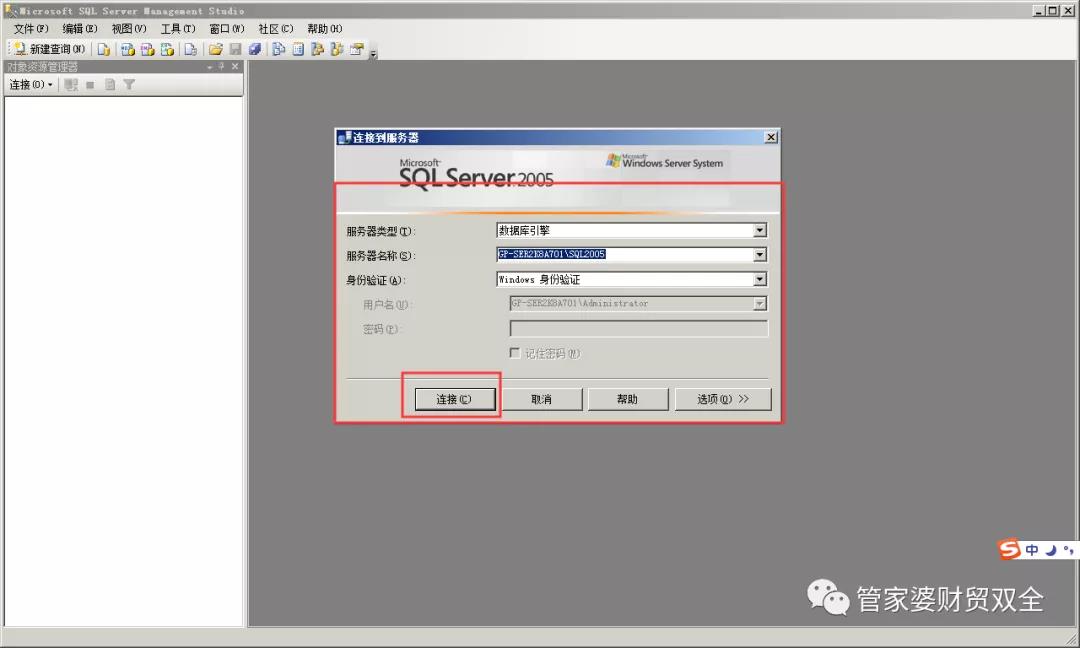Open the 帮助(H) menu
The height and width of the screenshot is (648, 1080).
[324, 28]
